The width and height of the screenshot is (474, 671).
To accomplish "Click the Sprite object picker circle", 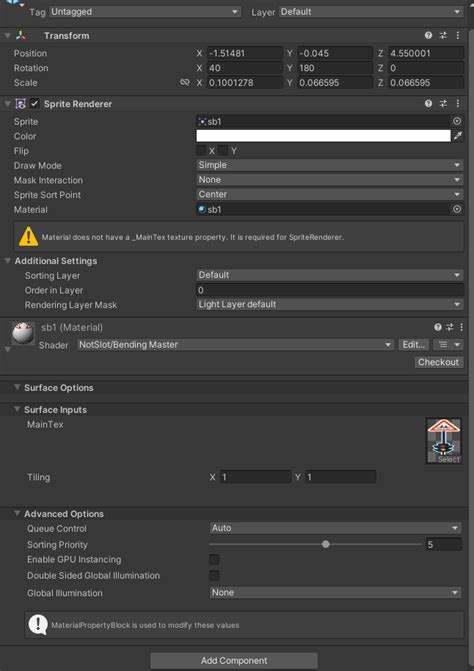I will point(457,122).
